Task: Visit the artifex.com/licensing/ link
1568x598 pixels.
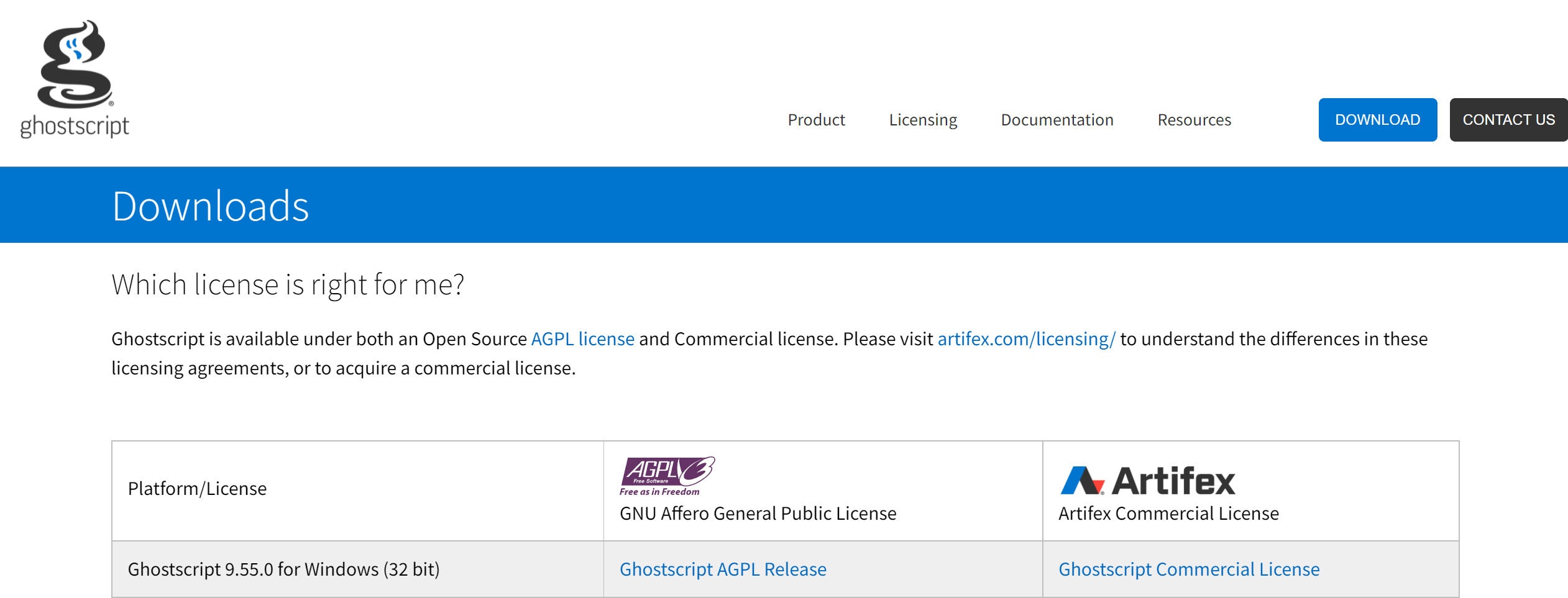Action: tap(1027, 339)
